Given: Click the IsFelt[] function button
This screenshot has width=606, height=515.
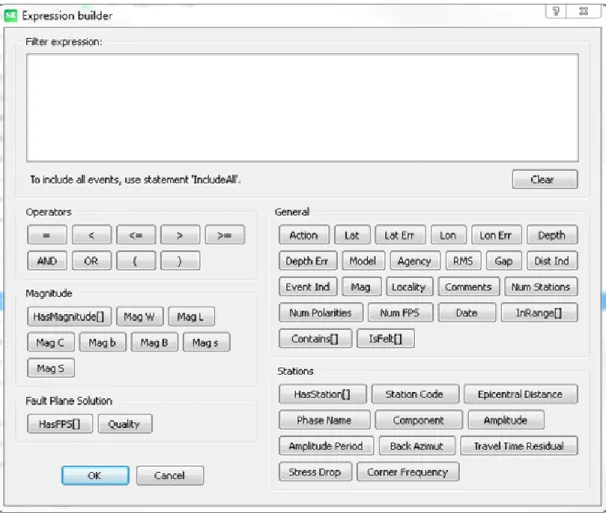Looking at the screenshot, I should 385,338.
